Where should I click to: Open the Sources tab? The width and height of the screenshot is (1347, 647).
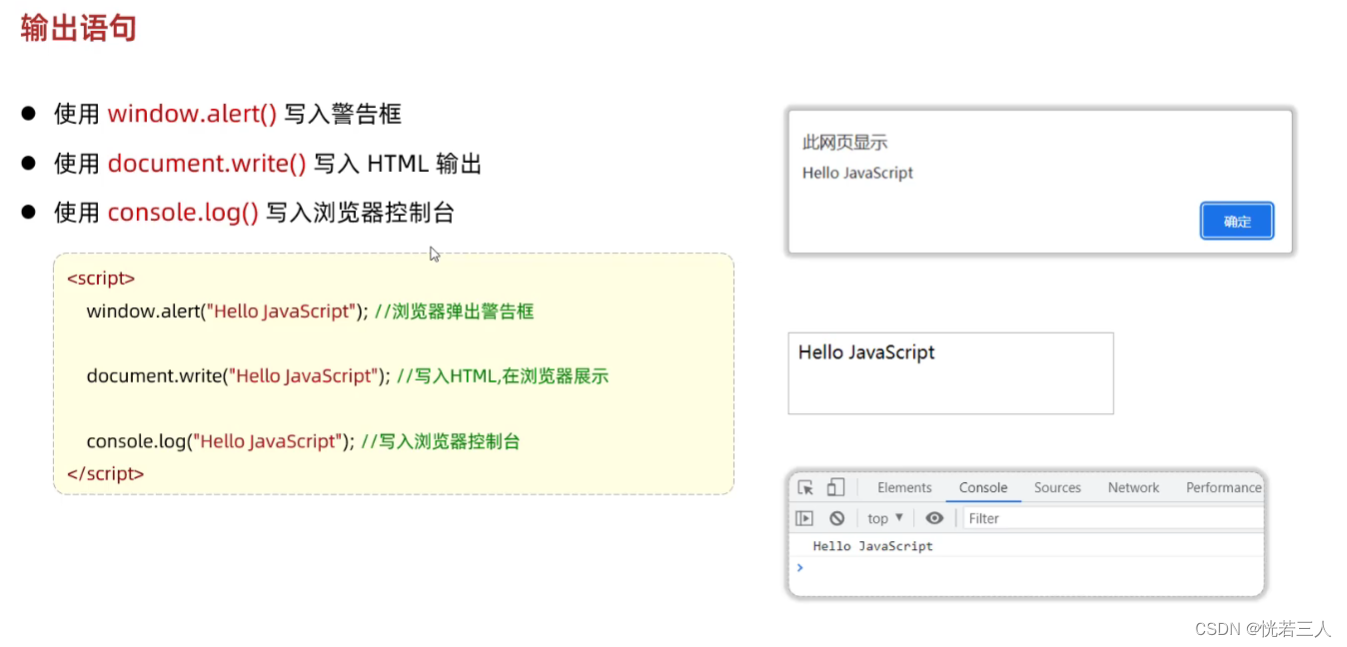pos(1057,488)
